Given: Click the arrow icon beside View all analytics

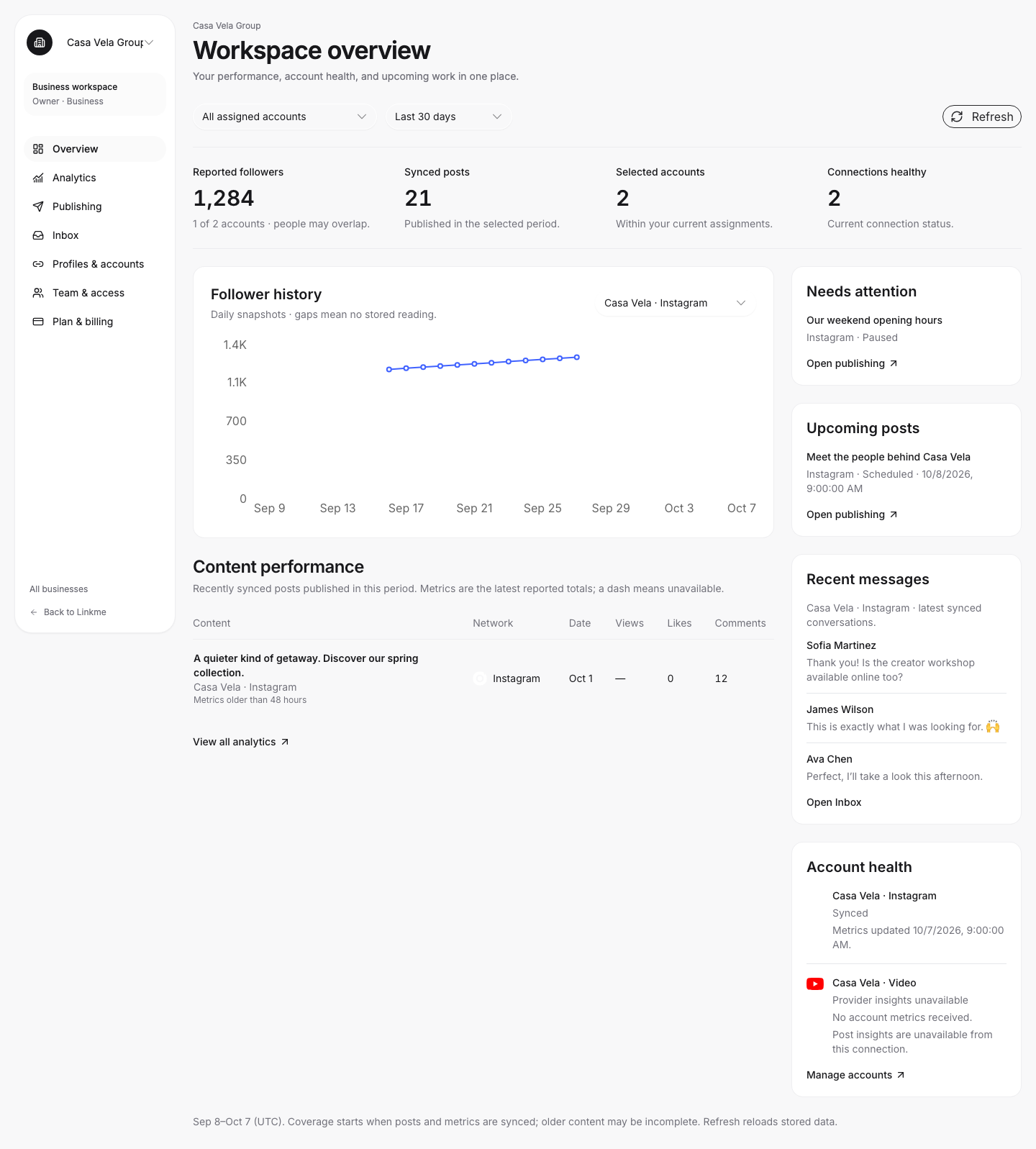Looking at the screenshot, I should (285, 742).
